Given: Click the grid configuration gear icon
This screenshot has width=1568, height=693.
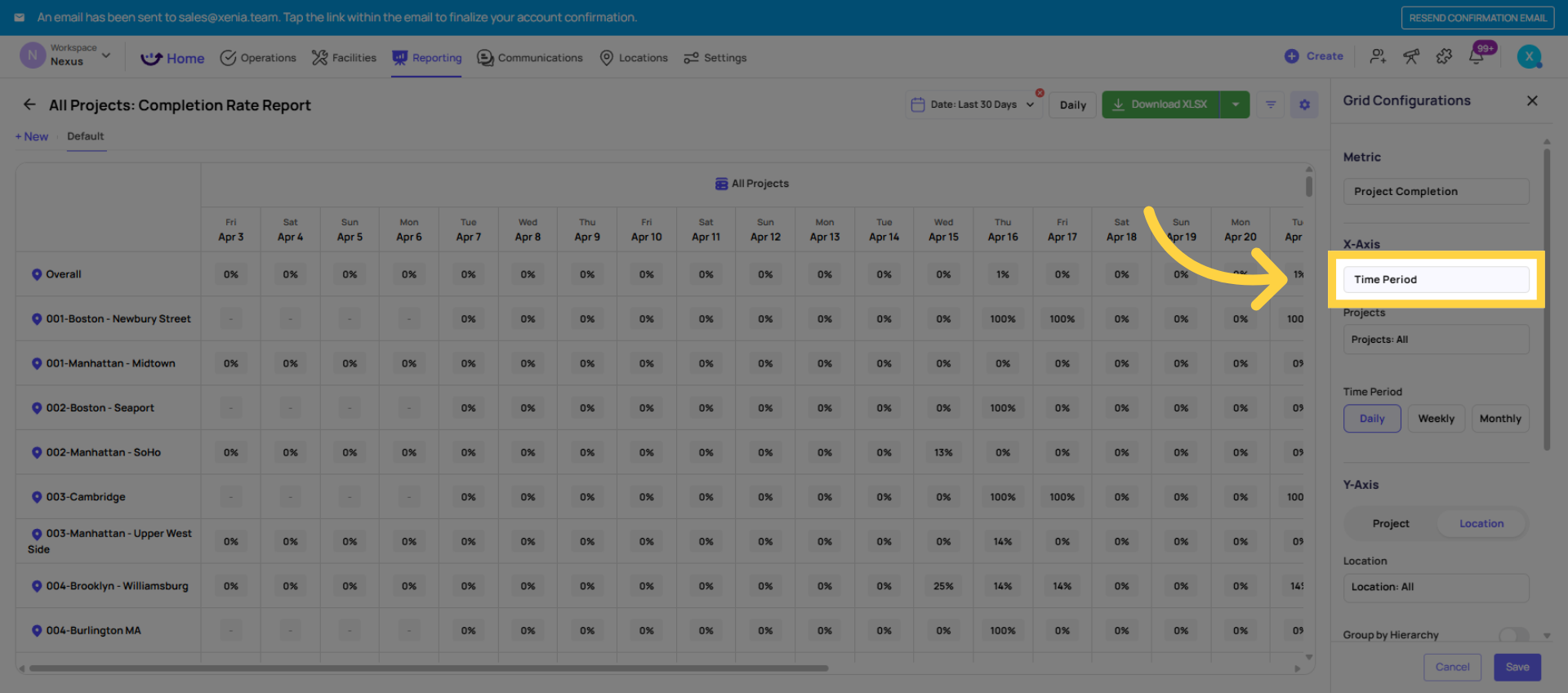Looking at the screenshot, I should (x=1304, y=104).
